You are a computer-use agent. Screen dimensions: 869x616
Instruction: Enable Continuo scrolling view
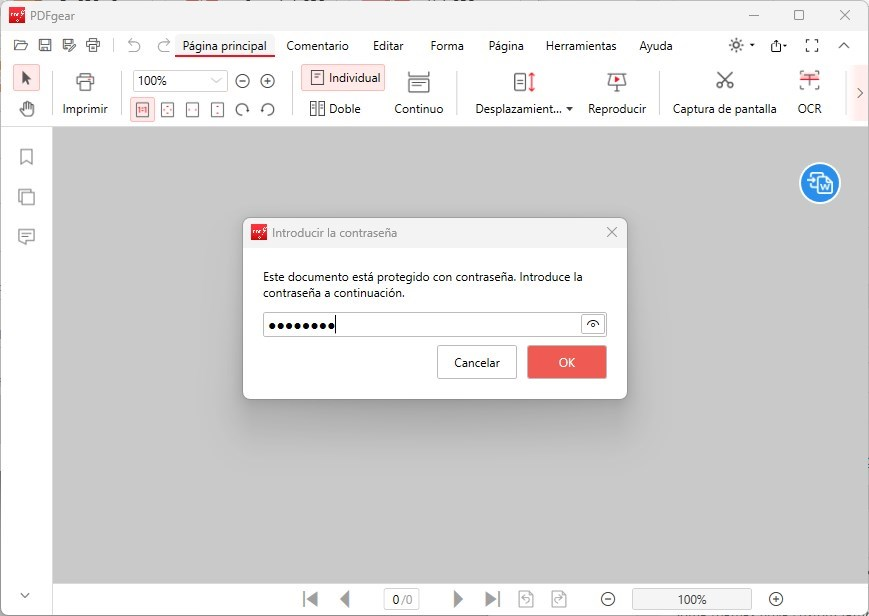(418, 93)
